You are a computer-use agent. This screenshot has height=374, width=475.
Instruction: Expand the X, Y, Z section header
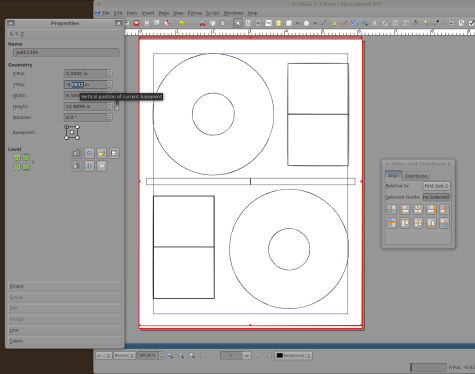(x=64, y=34)
